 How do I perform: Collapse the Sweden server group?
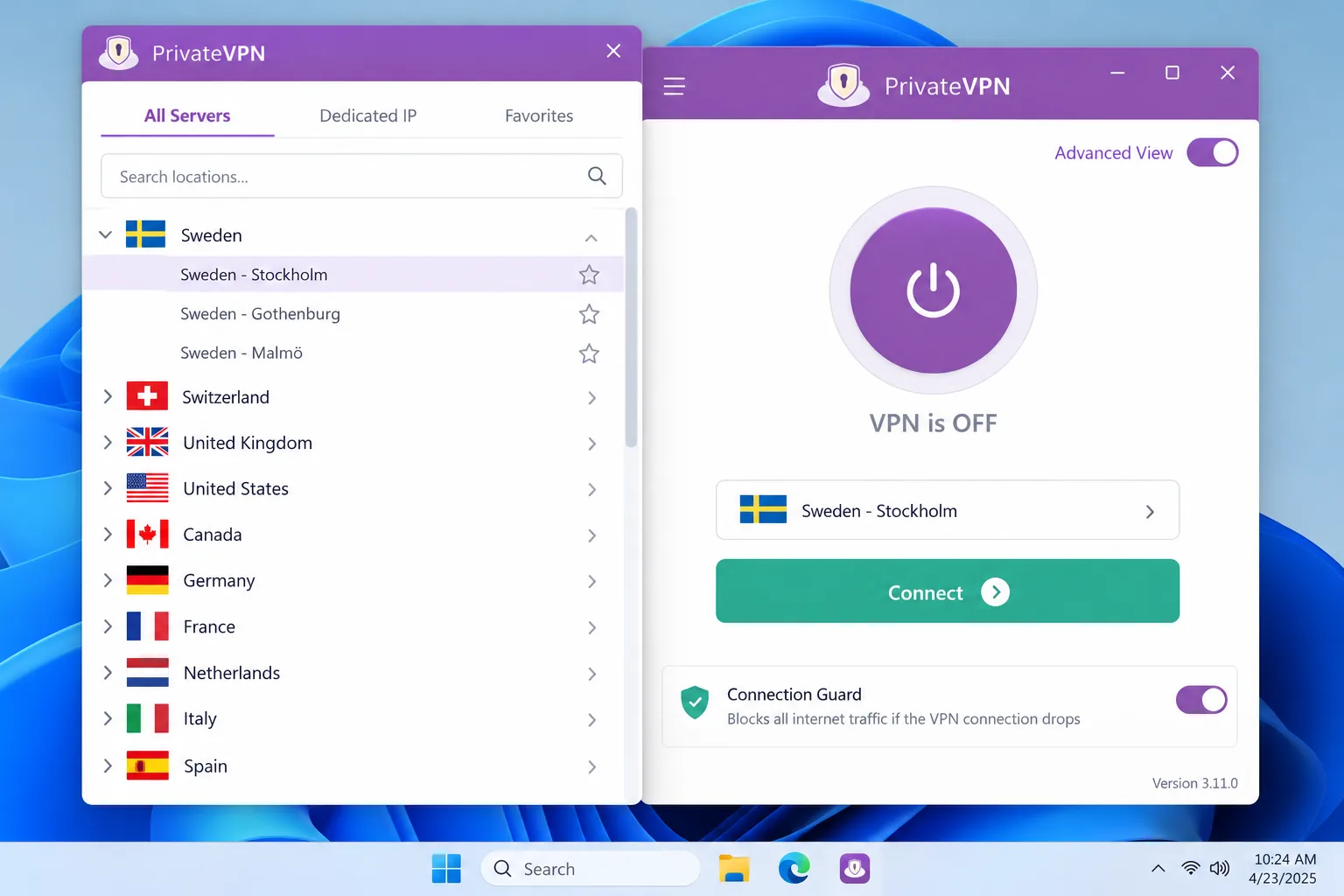105,234
